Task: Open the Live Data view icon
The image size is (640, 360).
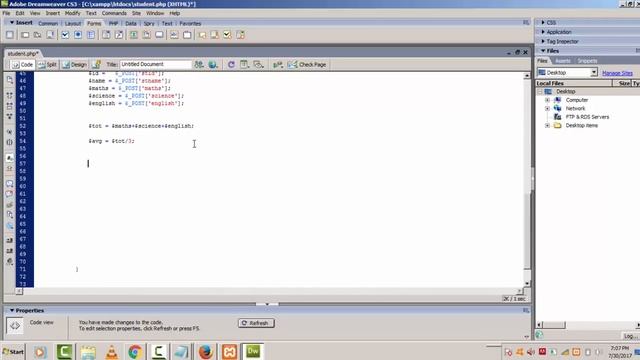Action: (x=96, y=64)
